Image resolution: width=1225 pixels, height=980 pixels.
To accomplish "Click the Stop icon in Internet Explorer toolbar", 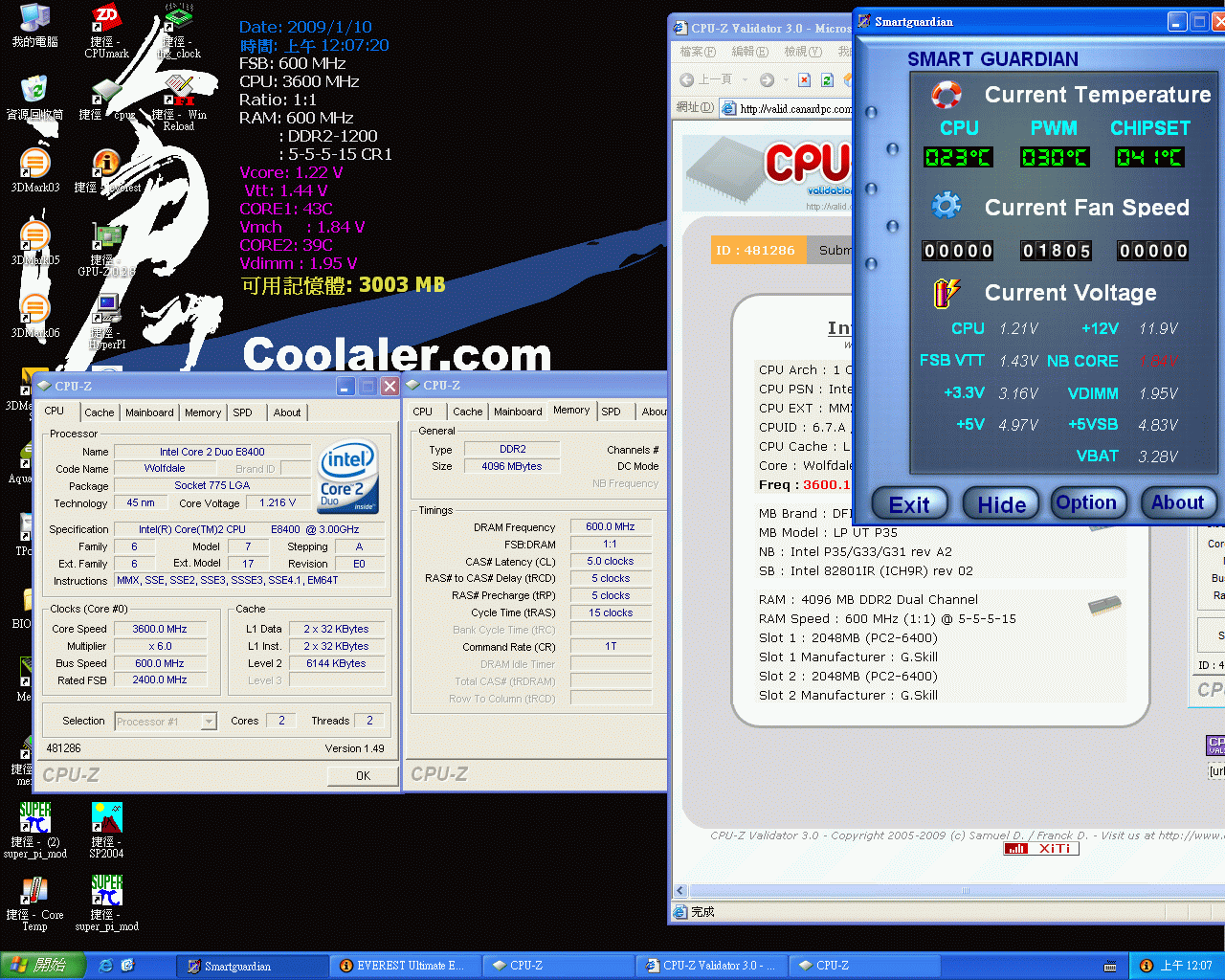I will pyautogui.click(x=804, y=79).
